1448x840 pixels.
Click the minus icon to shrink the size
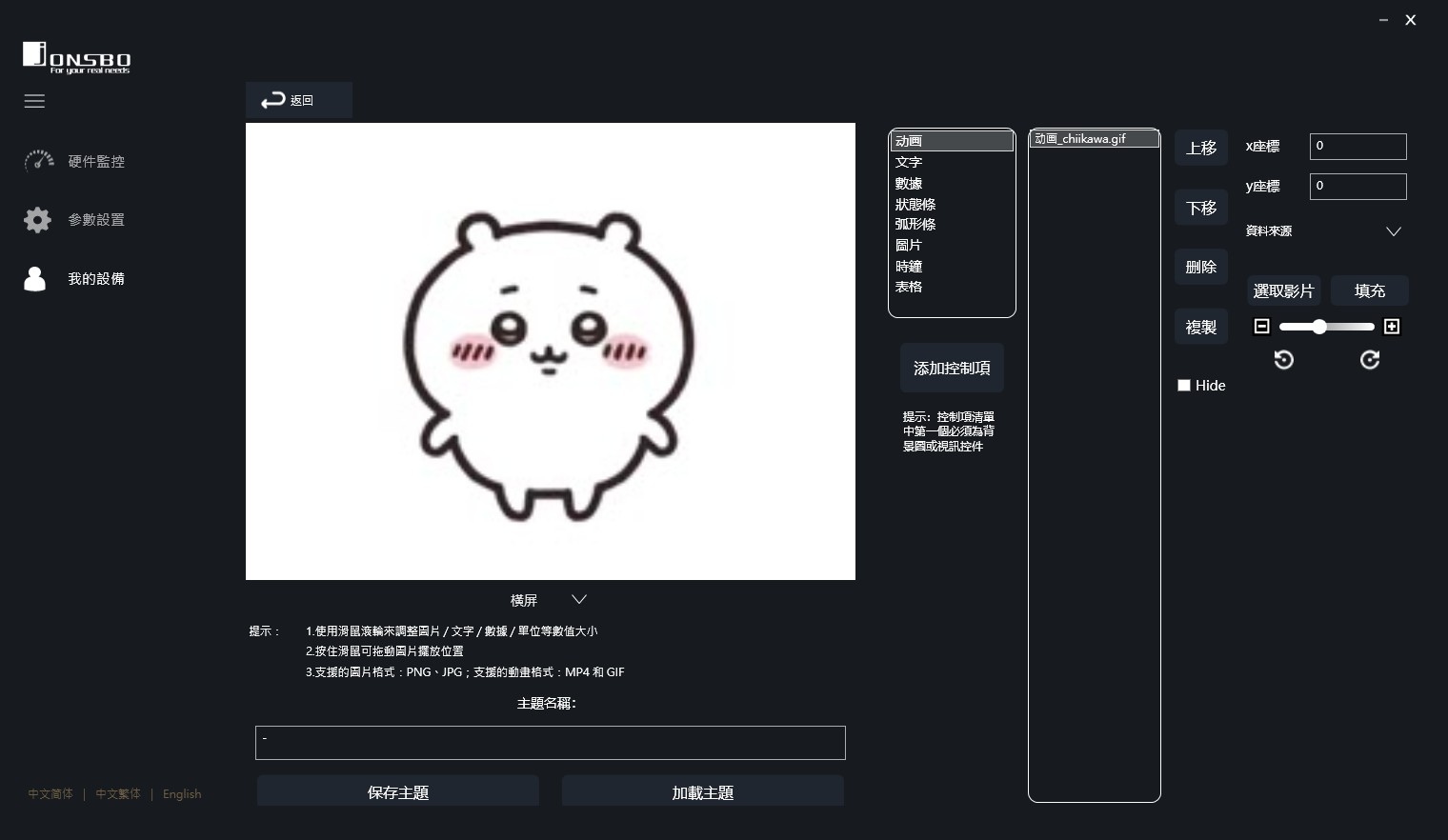(x=1262, y=327)
